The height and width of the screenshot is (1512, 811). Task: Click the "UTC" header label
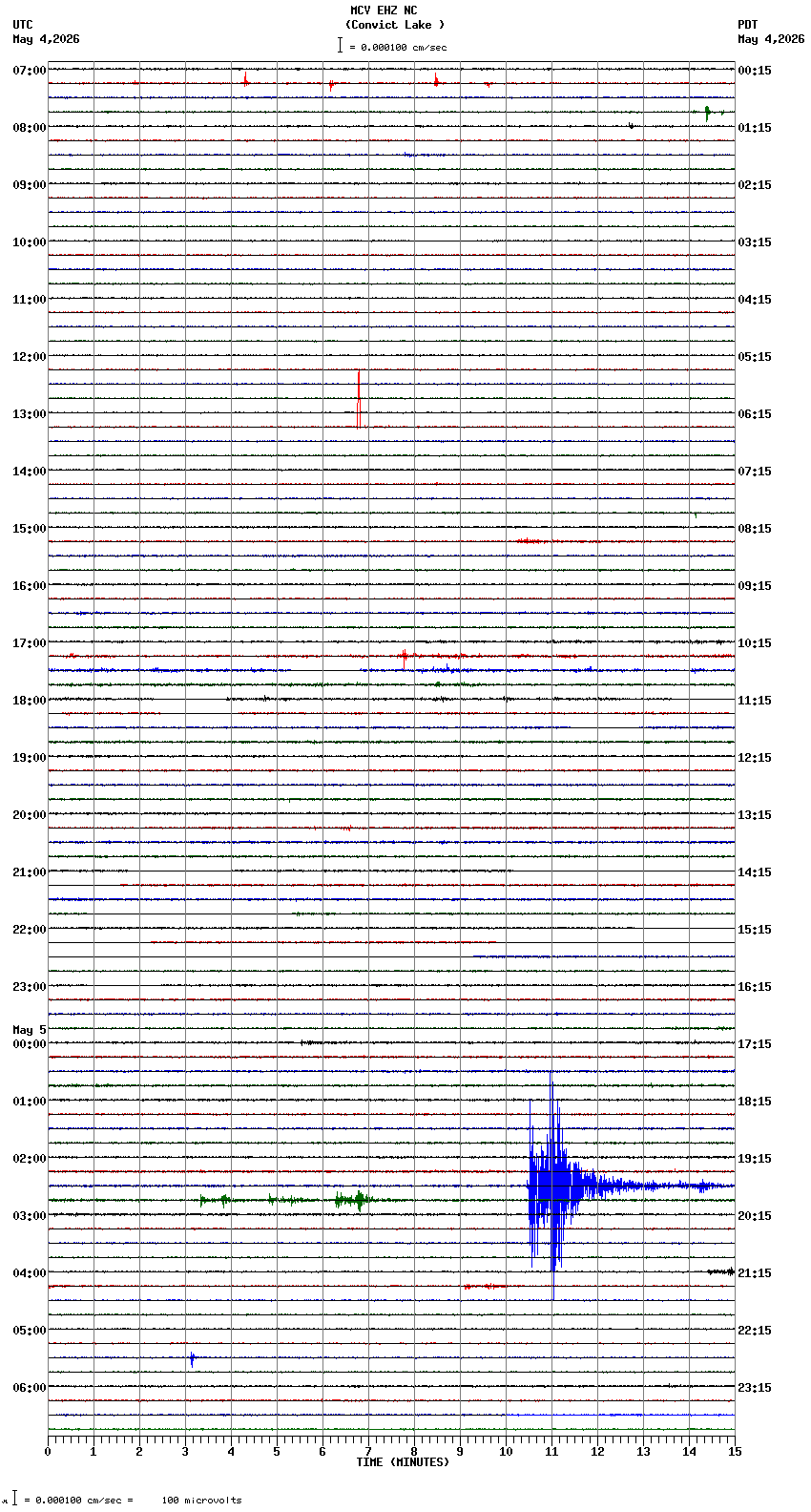click(x=23, y=25)
